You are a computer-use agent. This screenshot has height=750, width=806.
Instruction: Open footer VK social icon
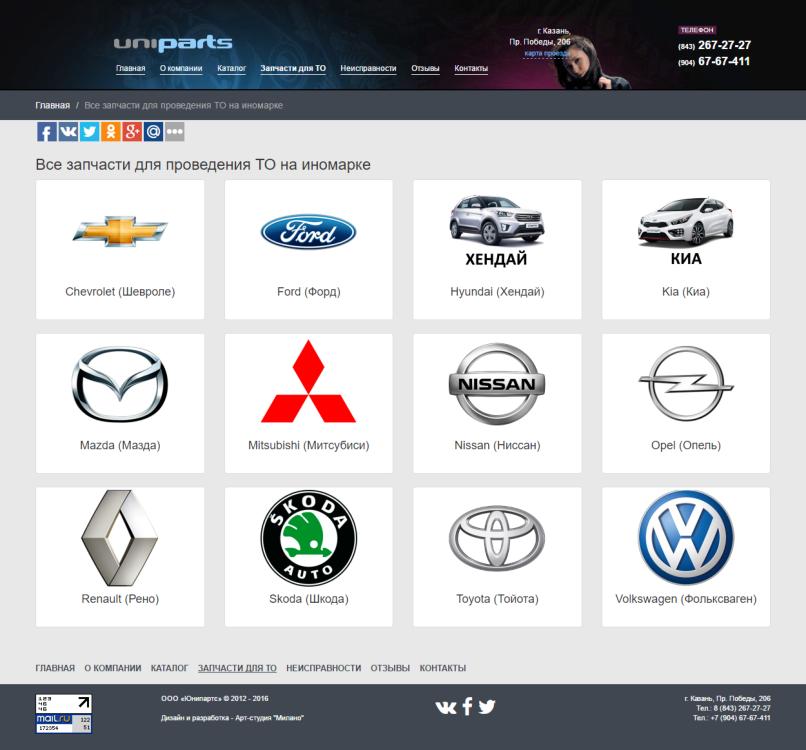click(446, 706)
